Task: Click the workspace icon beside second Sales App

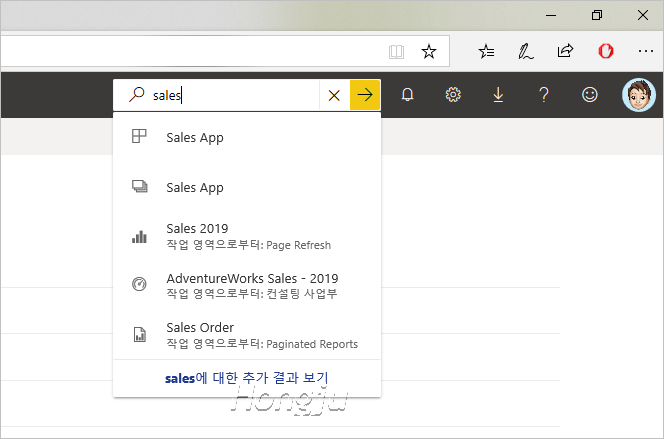Action: pos(139,186)
